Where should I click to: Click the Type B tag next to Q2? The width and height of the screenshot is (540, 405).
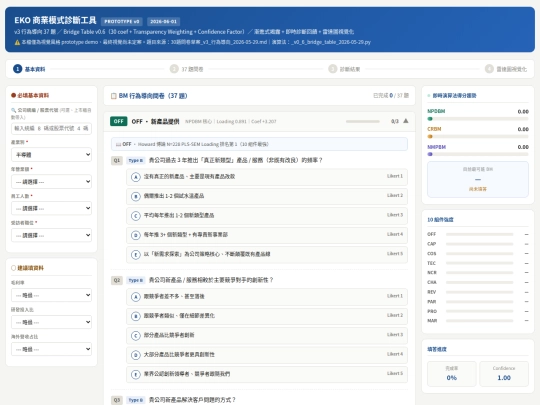click(136, 280)
